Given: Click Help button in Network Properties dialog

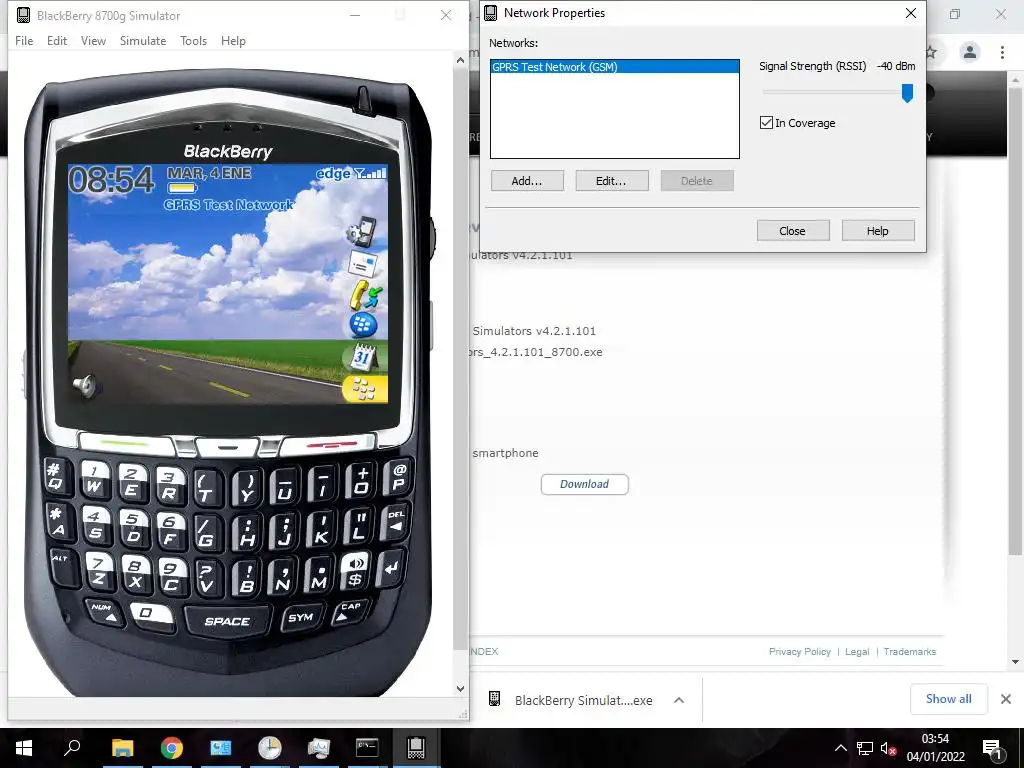Looking at the screenshot, I should click(x=878, y=231).
